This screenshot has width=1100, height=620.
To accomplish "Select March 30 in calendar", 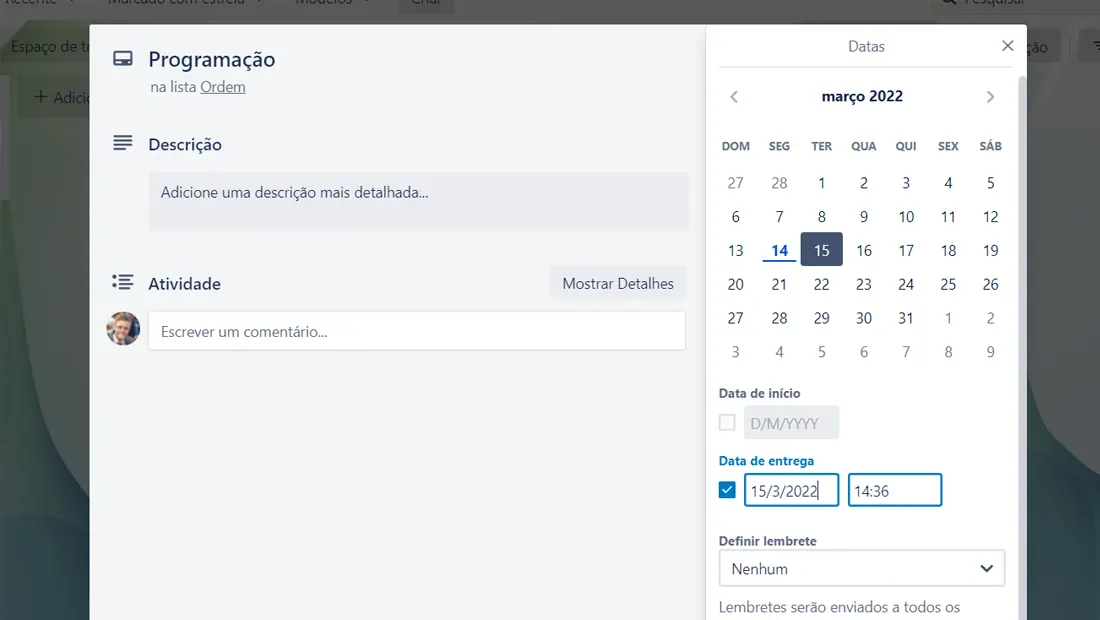I will point(864,318).
